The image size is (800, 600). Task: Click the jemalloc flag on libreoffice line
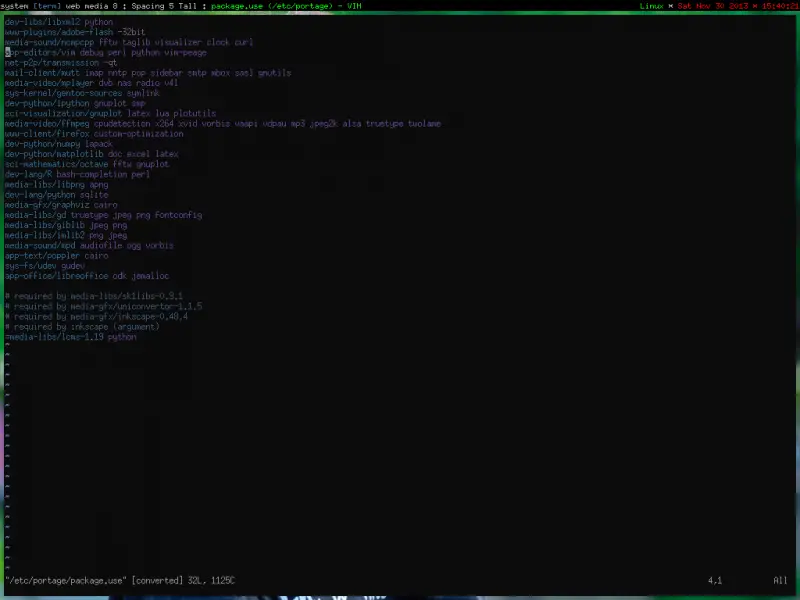151,276
